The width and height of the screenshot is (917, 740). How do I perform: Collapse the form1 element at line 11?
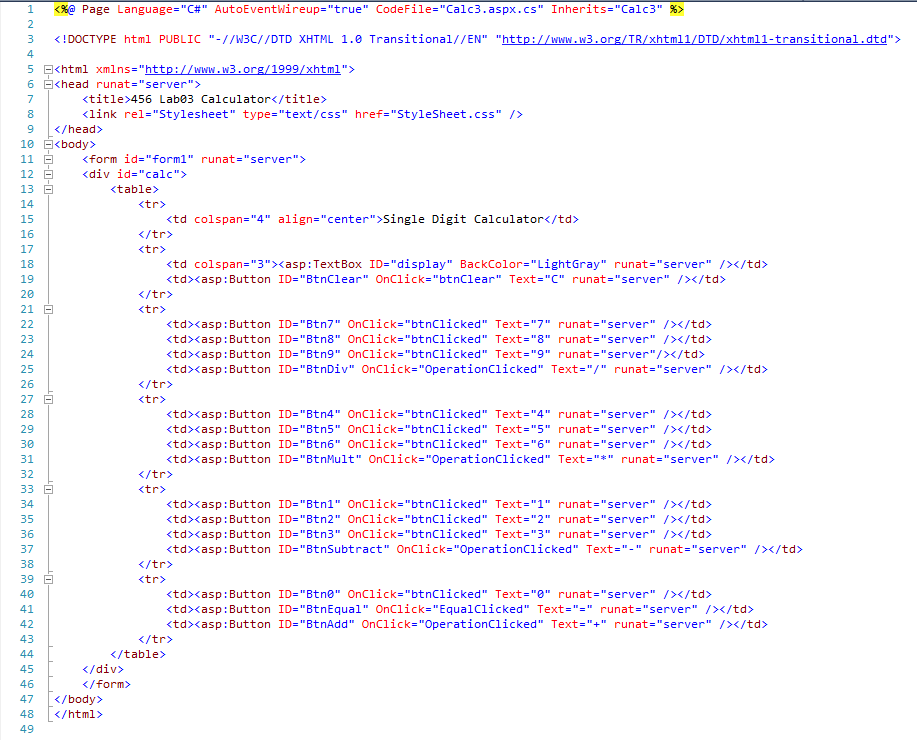coord(49,159)
